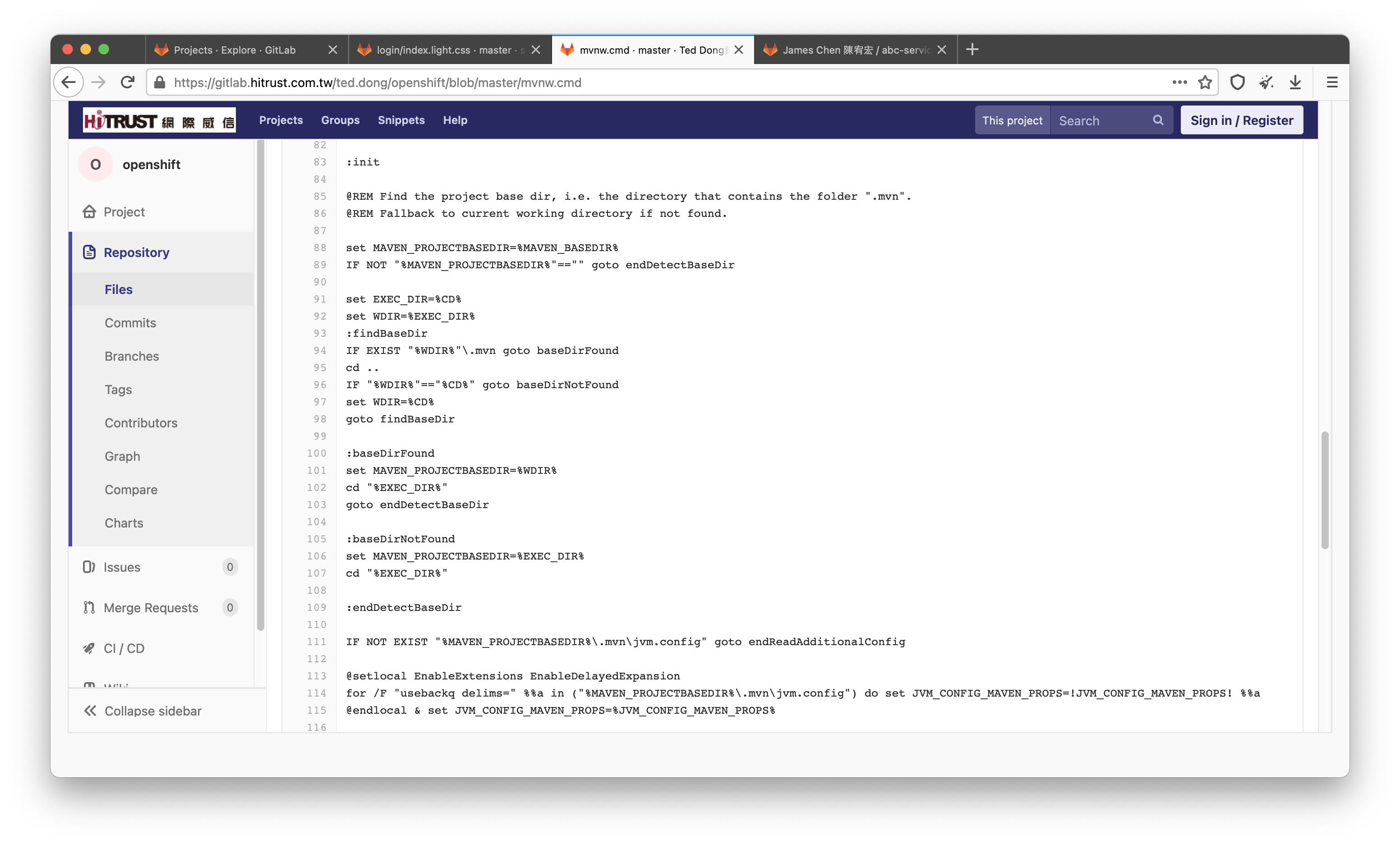Open the shield tracking protection icon
Image resolution: width=1400 pixels, height=844 pixels.
tap(1238, 83)
